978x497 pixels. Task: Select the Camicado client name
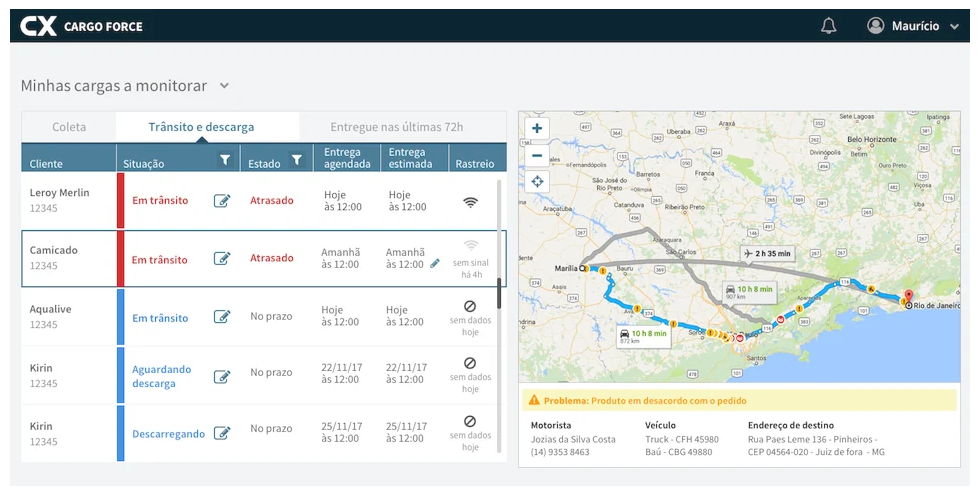[54, 250]
